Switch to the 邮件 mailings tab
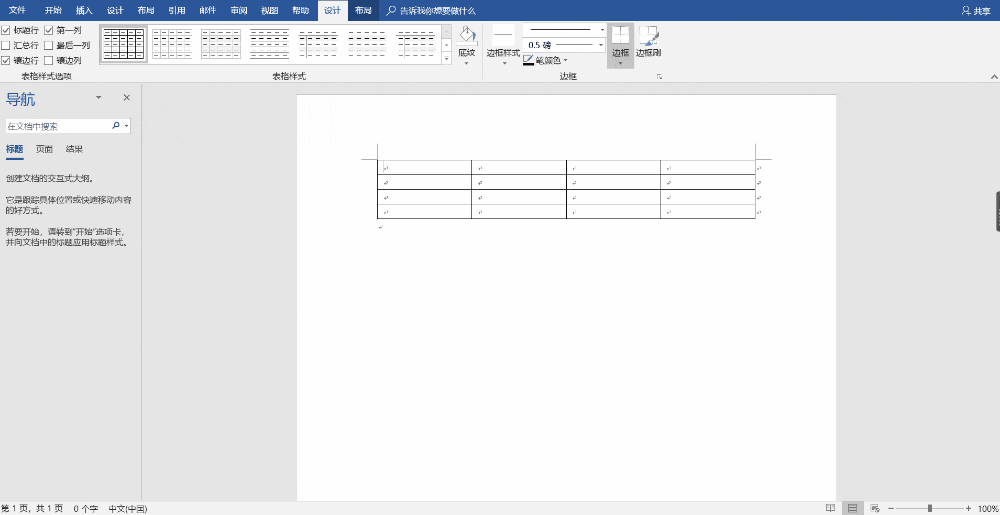Image resolution: width=1000 pixels, height=515 pixels. tap(208, 11)
